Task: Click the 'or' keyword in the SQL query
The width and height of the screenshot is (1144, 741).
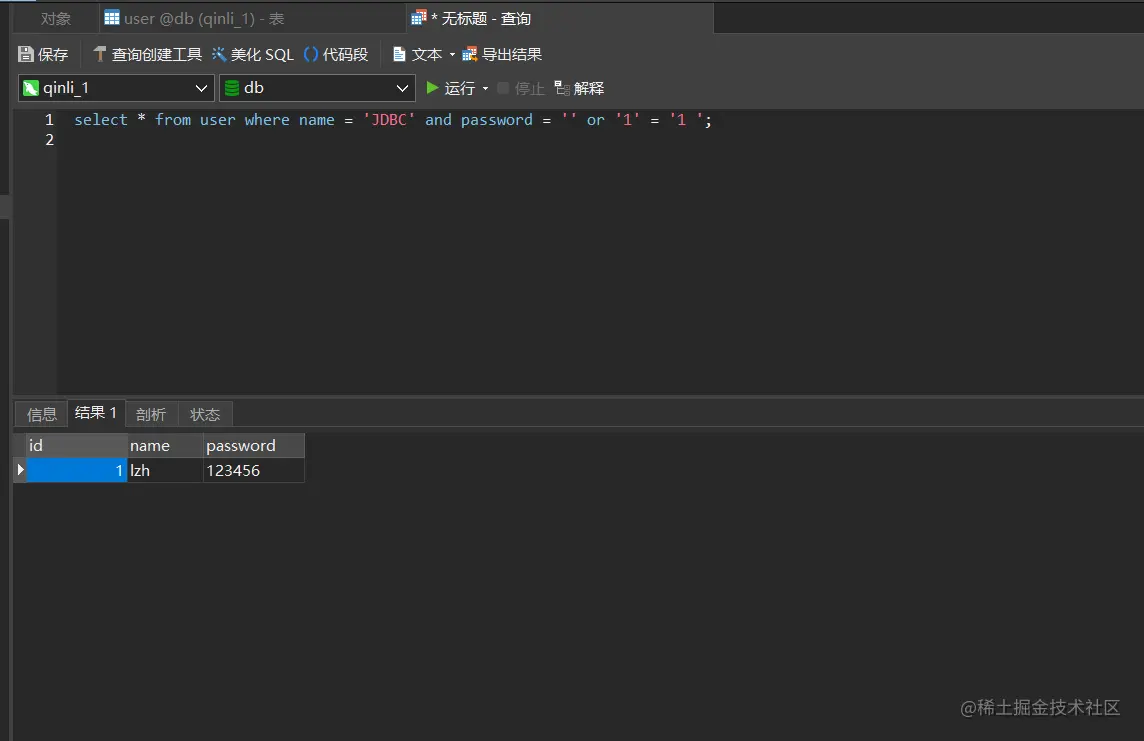Action: (595, 120)
